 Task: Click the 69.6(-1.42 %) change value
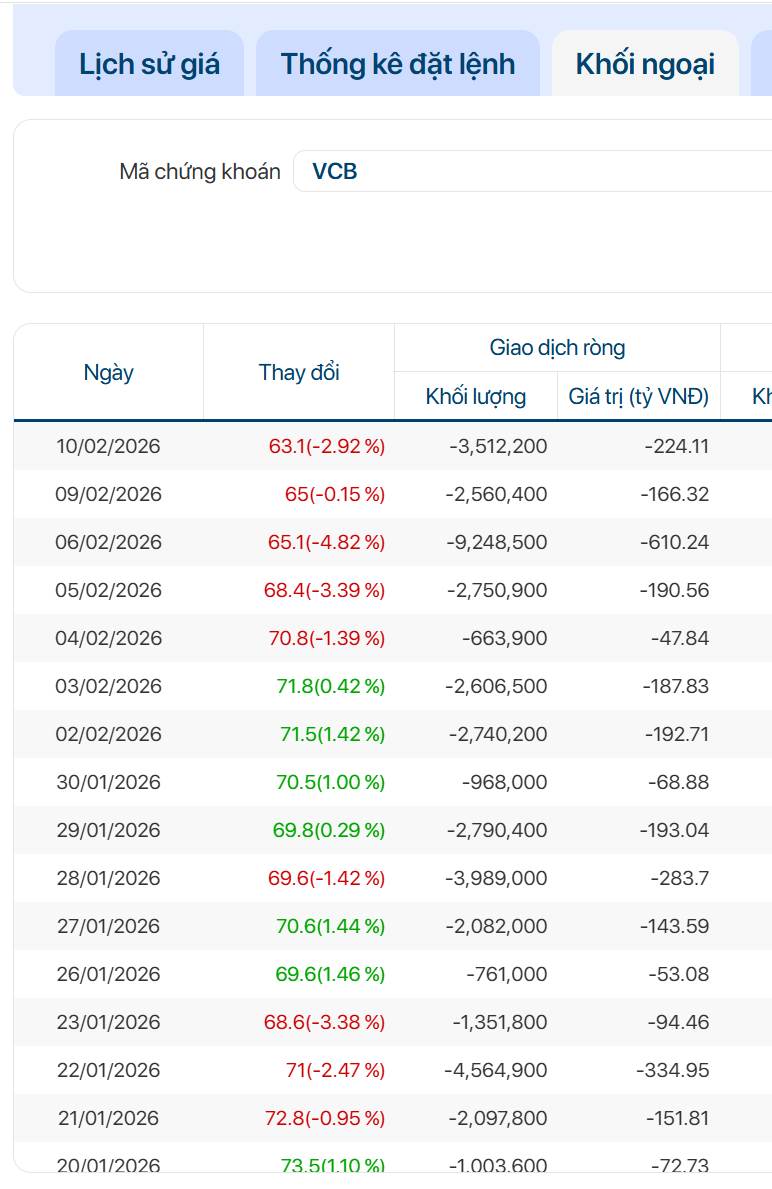[327, 878]
